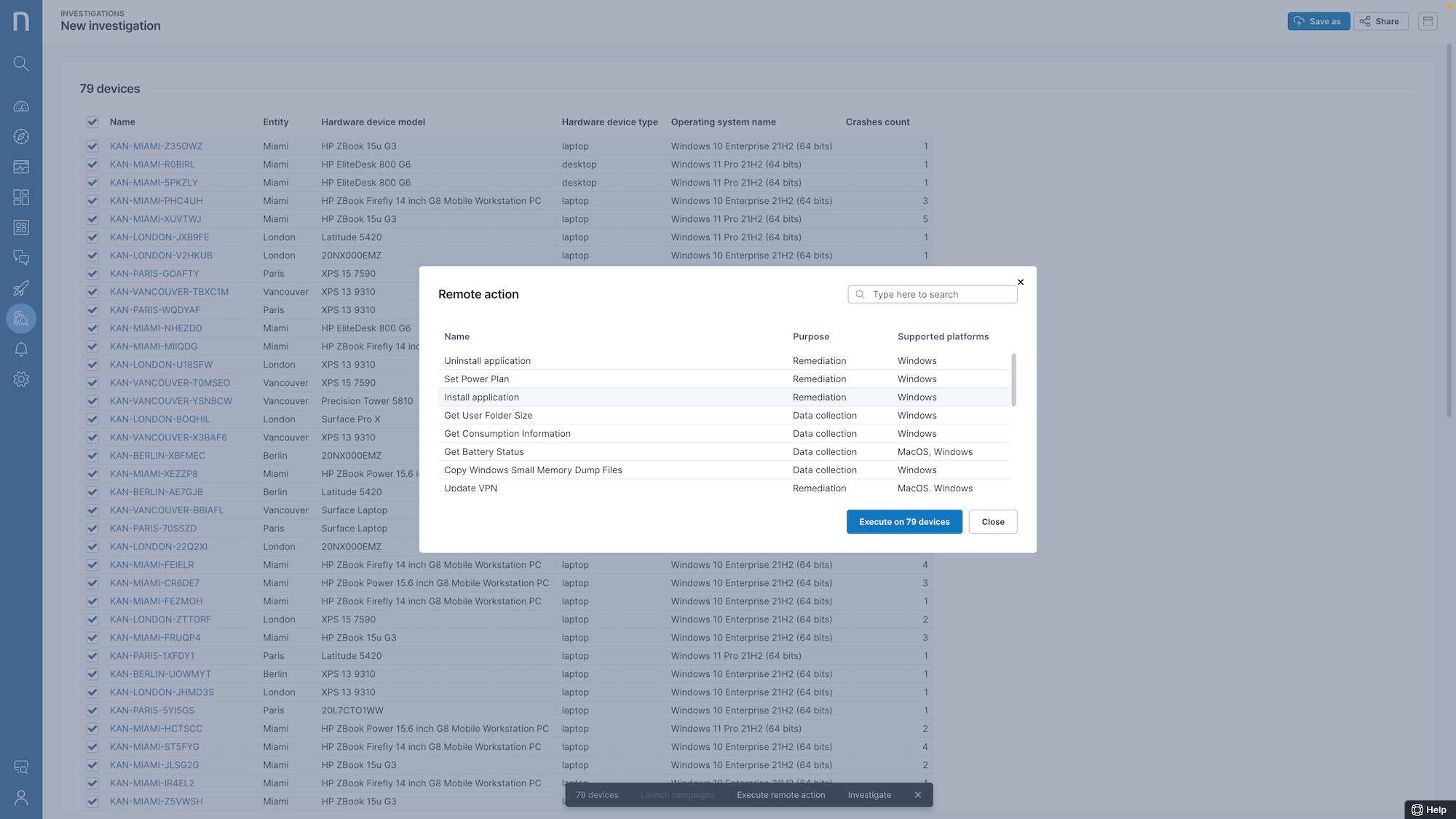Click the bell alerts icon in sidebar
Image resolution: width=1456 pixels, height=819 pixels.
(x=21, y=349)
